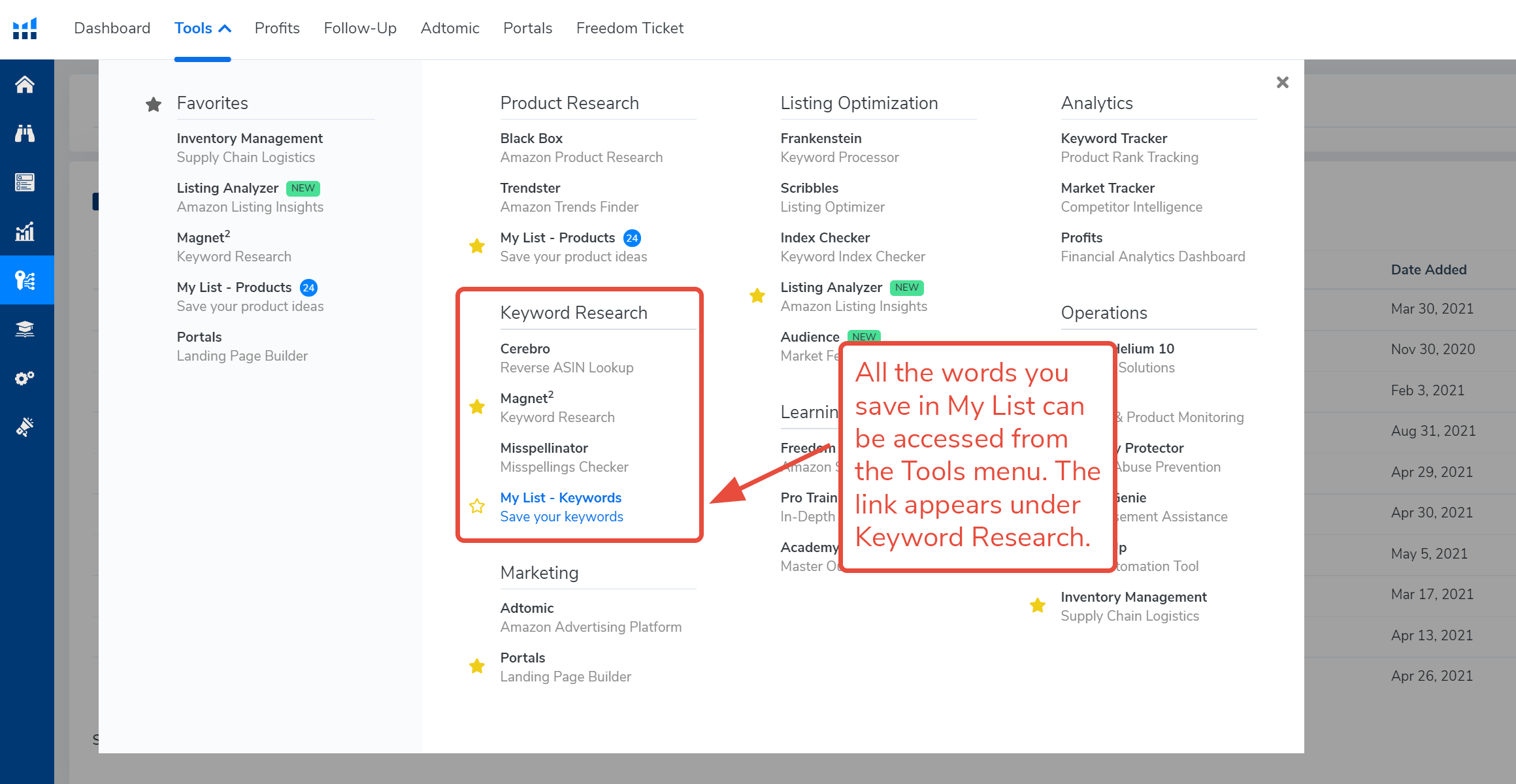Open My List - Keywords link

pos(561,498)
